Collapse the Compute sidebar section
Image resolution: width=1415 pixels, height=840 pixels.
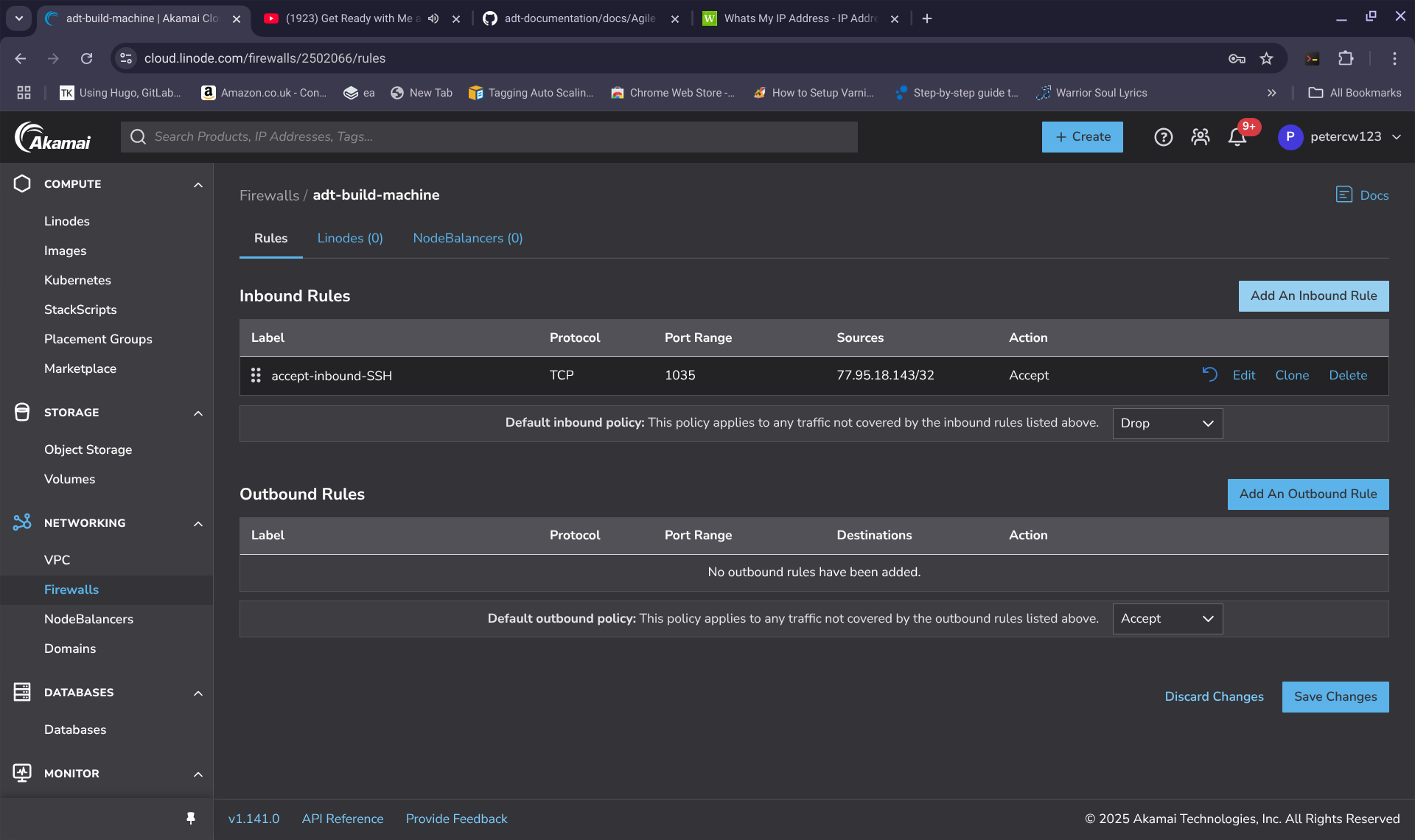pyautogui.click(x=198, y=184)
